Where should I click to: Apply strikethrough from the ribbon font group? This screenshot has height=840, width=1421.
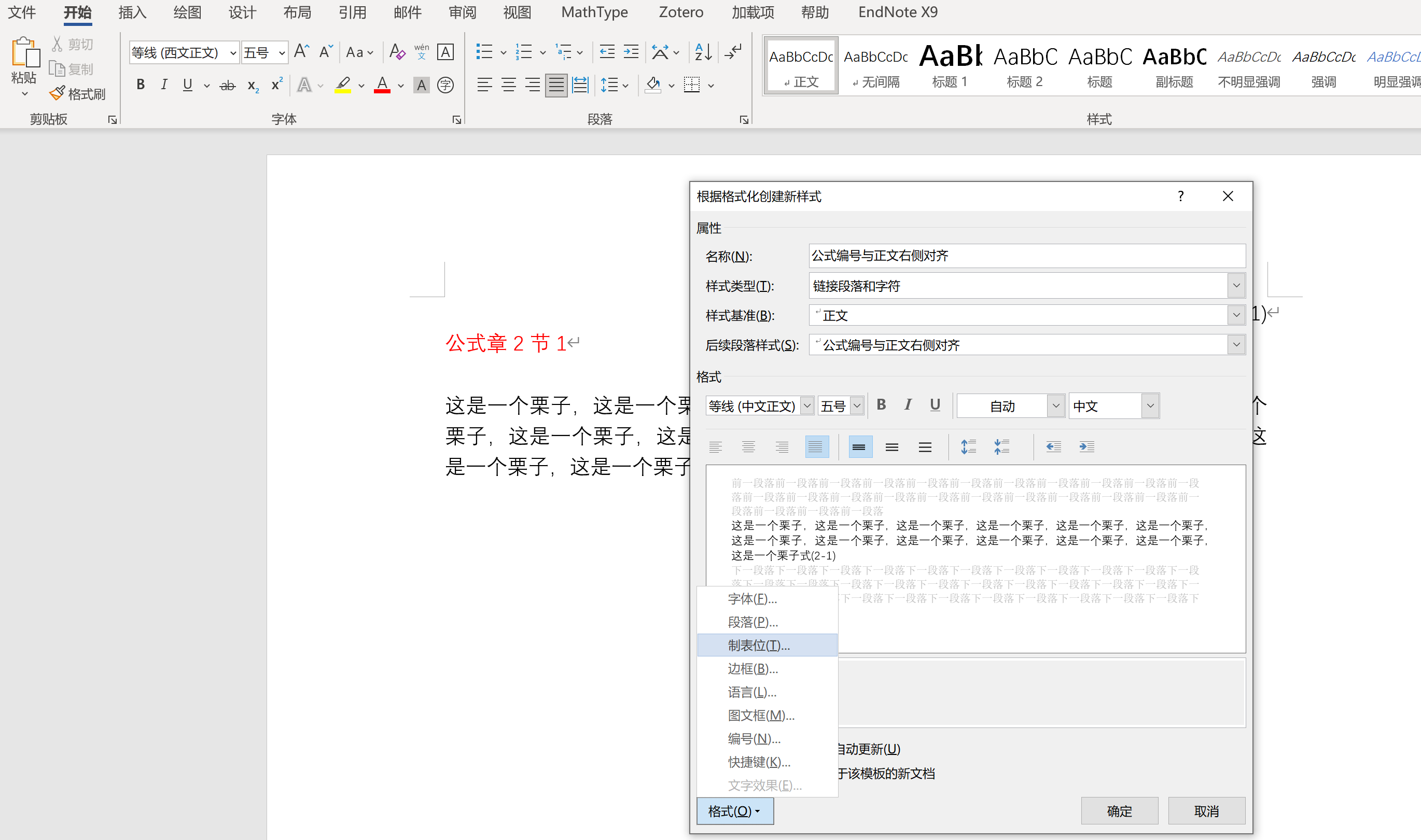(x=227, y=86)
